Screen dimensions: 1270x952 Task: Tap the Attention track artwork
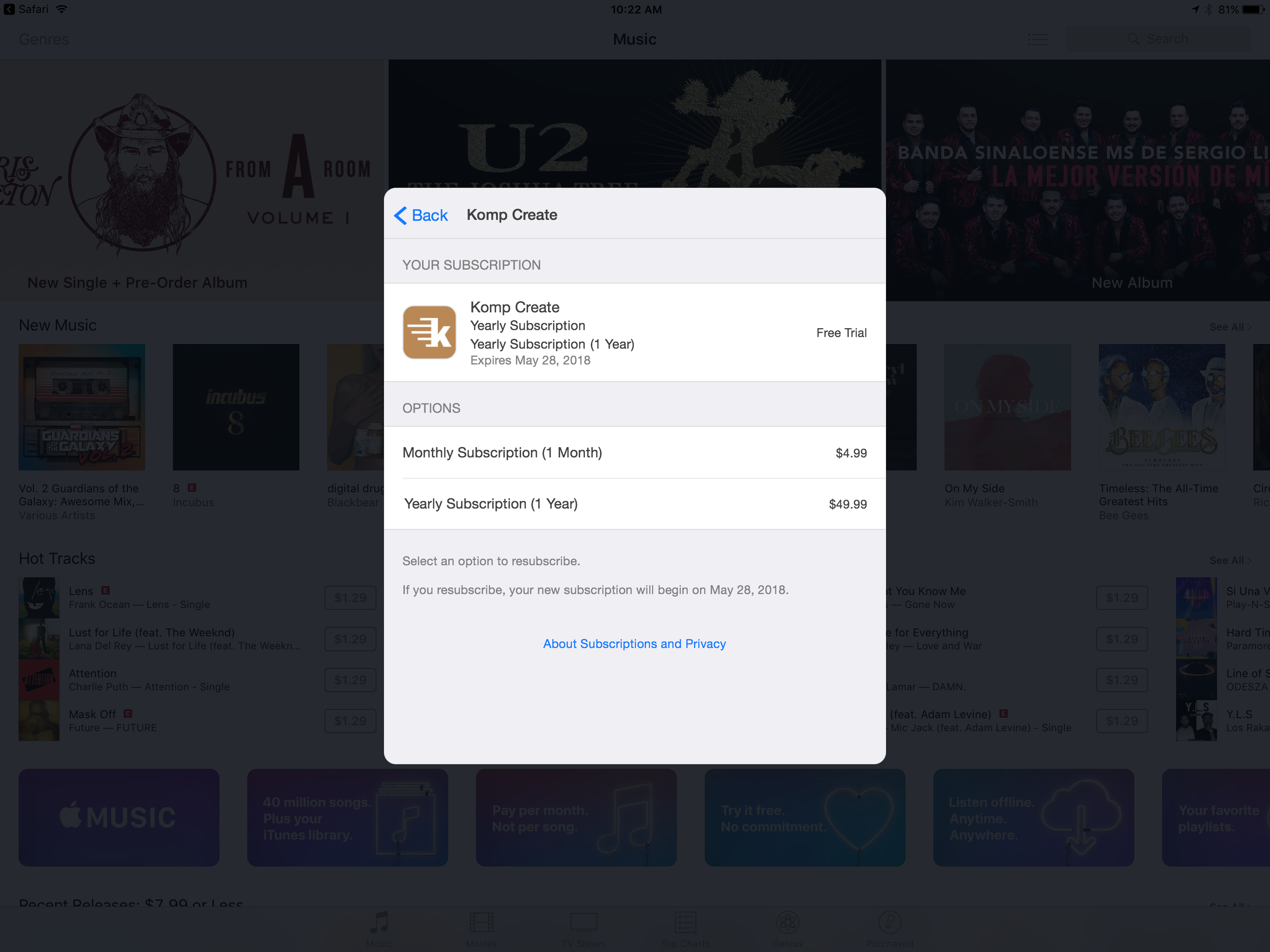[39, 680]
